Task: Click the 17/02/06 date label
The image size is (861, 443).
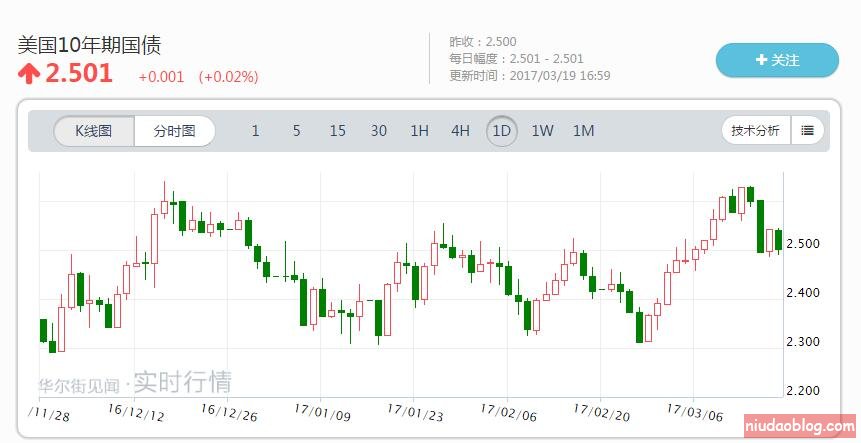Action: [508, 412]
